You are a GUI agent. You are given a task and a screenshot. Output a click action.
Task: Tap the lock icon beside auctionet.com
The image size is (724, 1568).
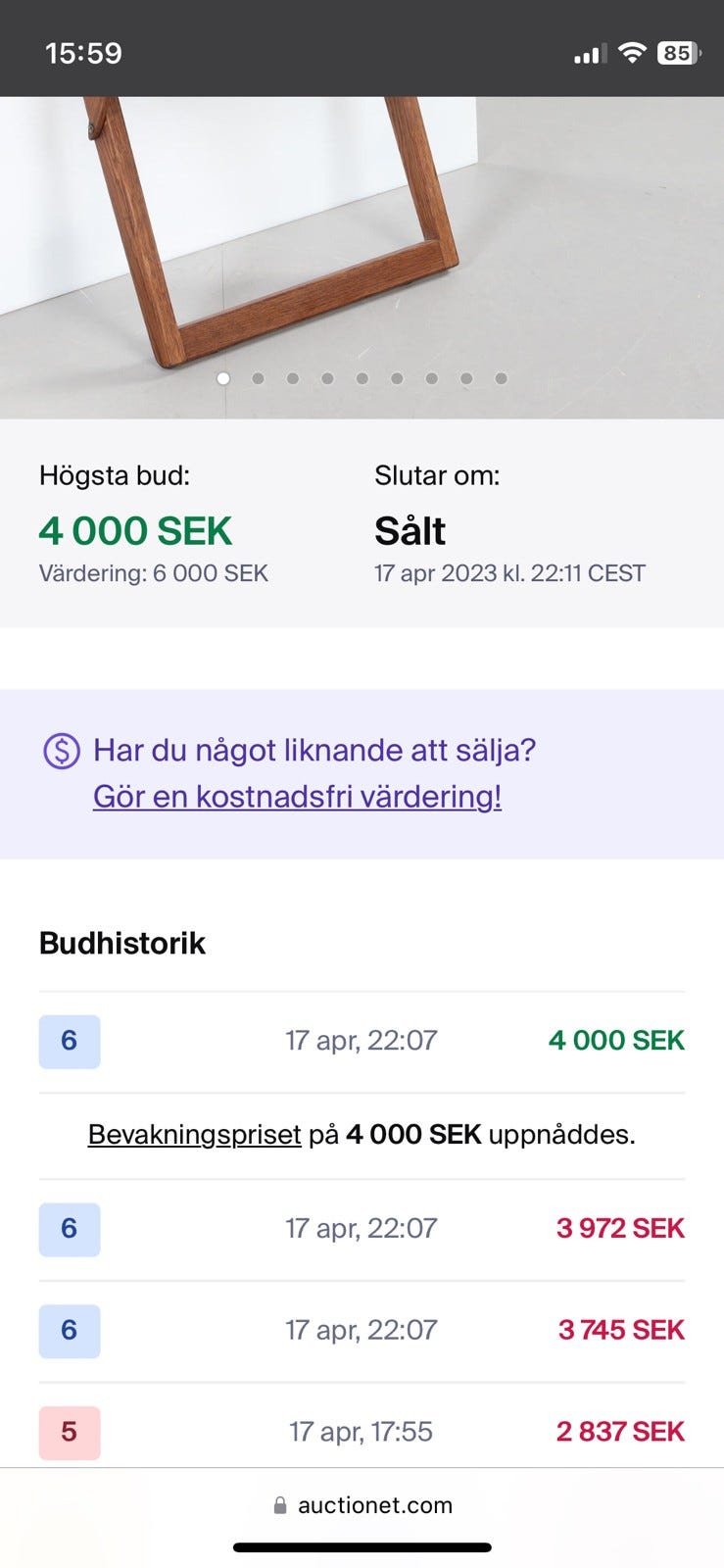click(x=280, y=1505)
